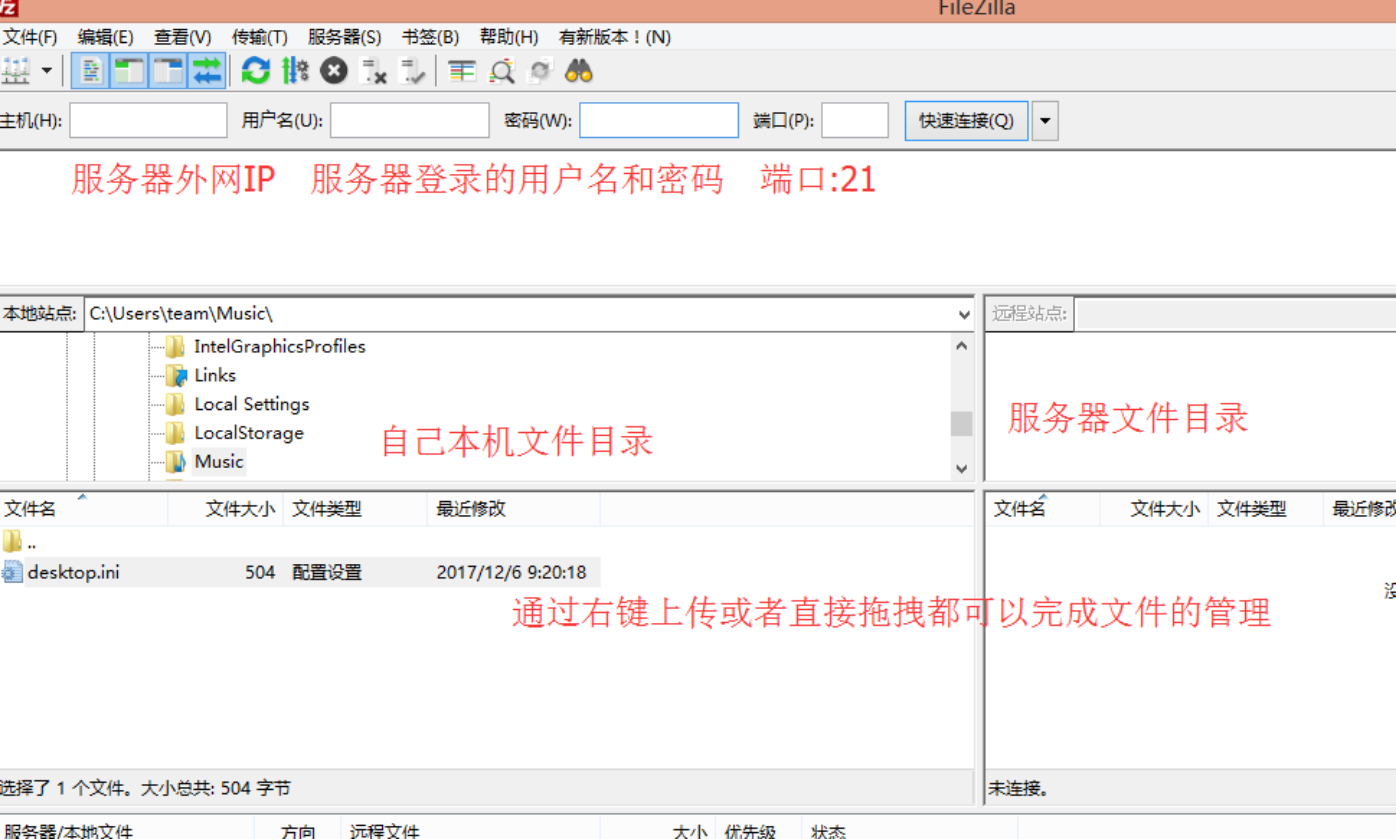The width and height of the screenshot is (1396, 839).
Task: Click the Links folder shortcut icon
Action: (176, 376)
